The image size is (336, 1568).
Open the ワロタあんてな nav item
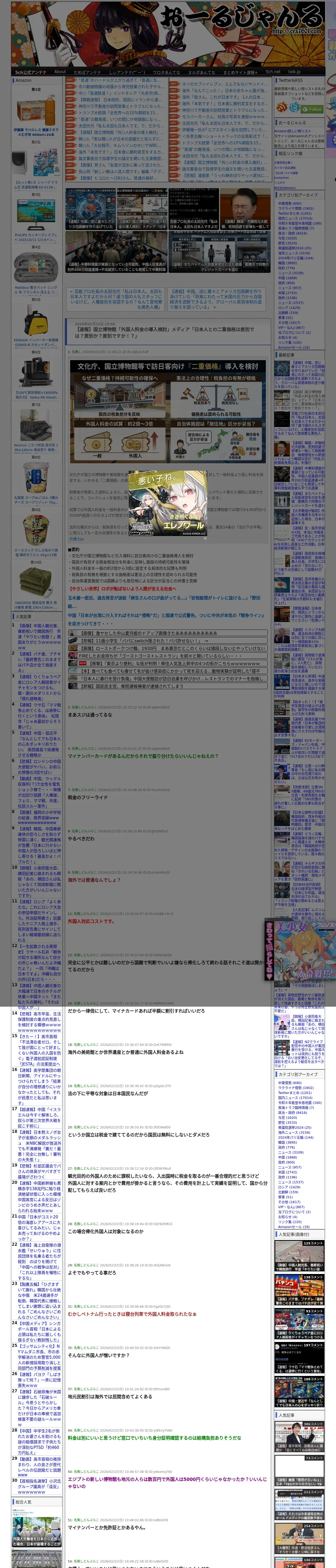(x=166, y=72)
